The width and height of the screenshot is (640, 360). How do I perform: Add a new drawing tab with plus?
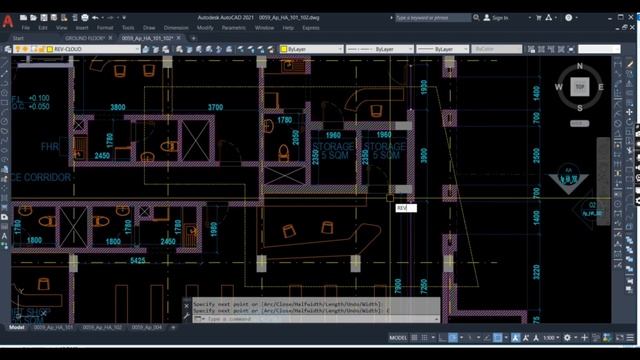(x=193, y=38)
